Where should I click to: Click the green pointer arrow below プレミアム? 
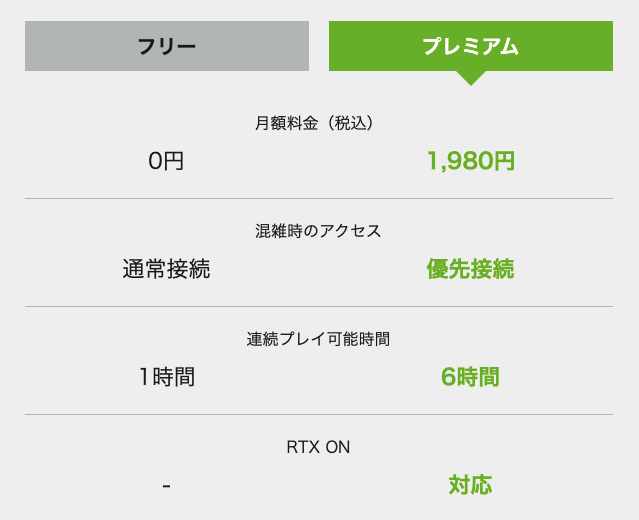(x=471, y=78)
